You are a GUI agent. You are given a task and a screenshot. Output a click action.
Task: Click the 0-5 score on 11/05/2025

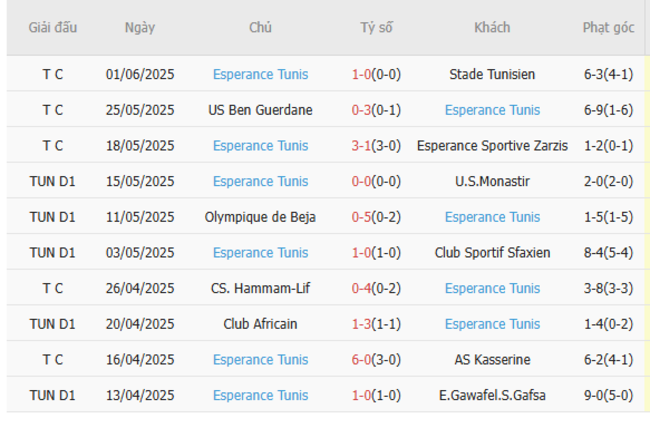[363, 217]
